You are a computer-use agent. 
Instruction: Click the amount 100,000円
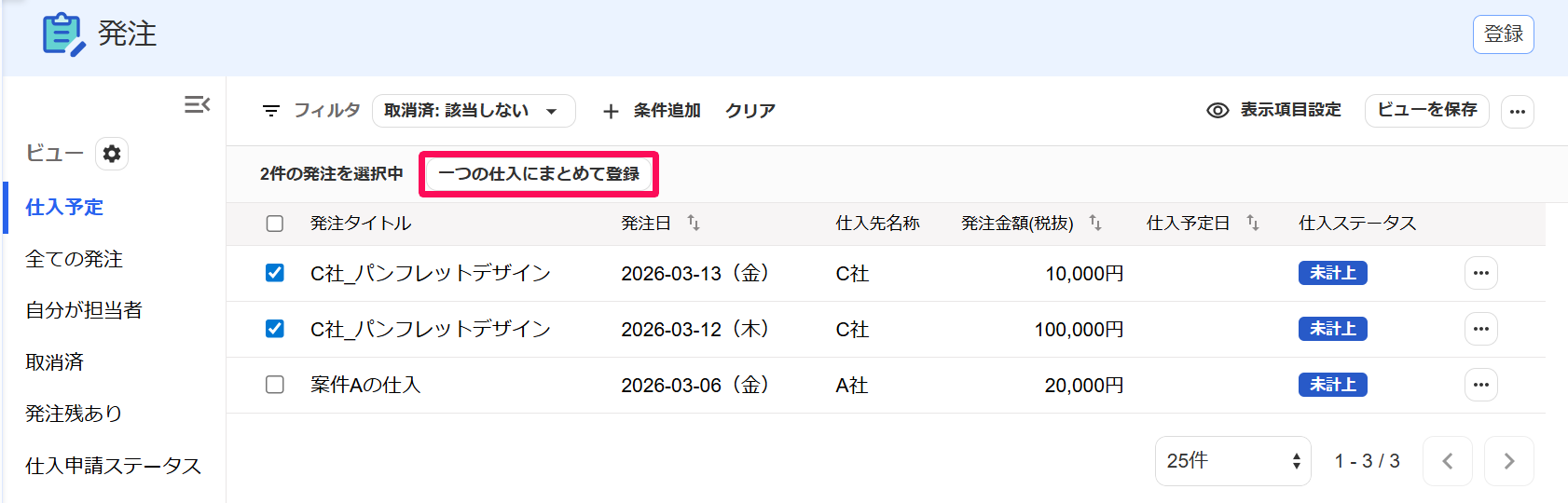pos(1080,330)
